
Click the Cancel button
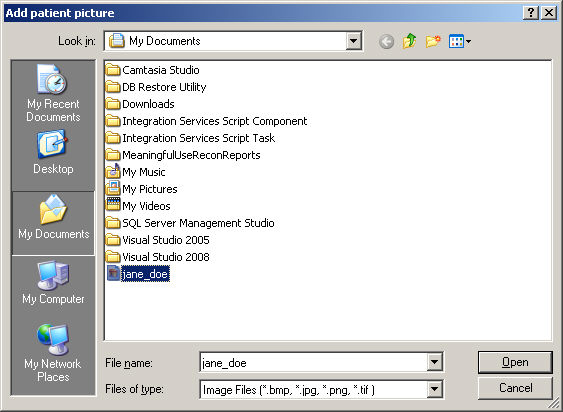pos(515,388)
